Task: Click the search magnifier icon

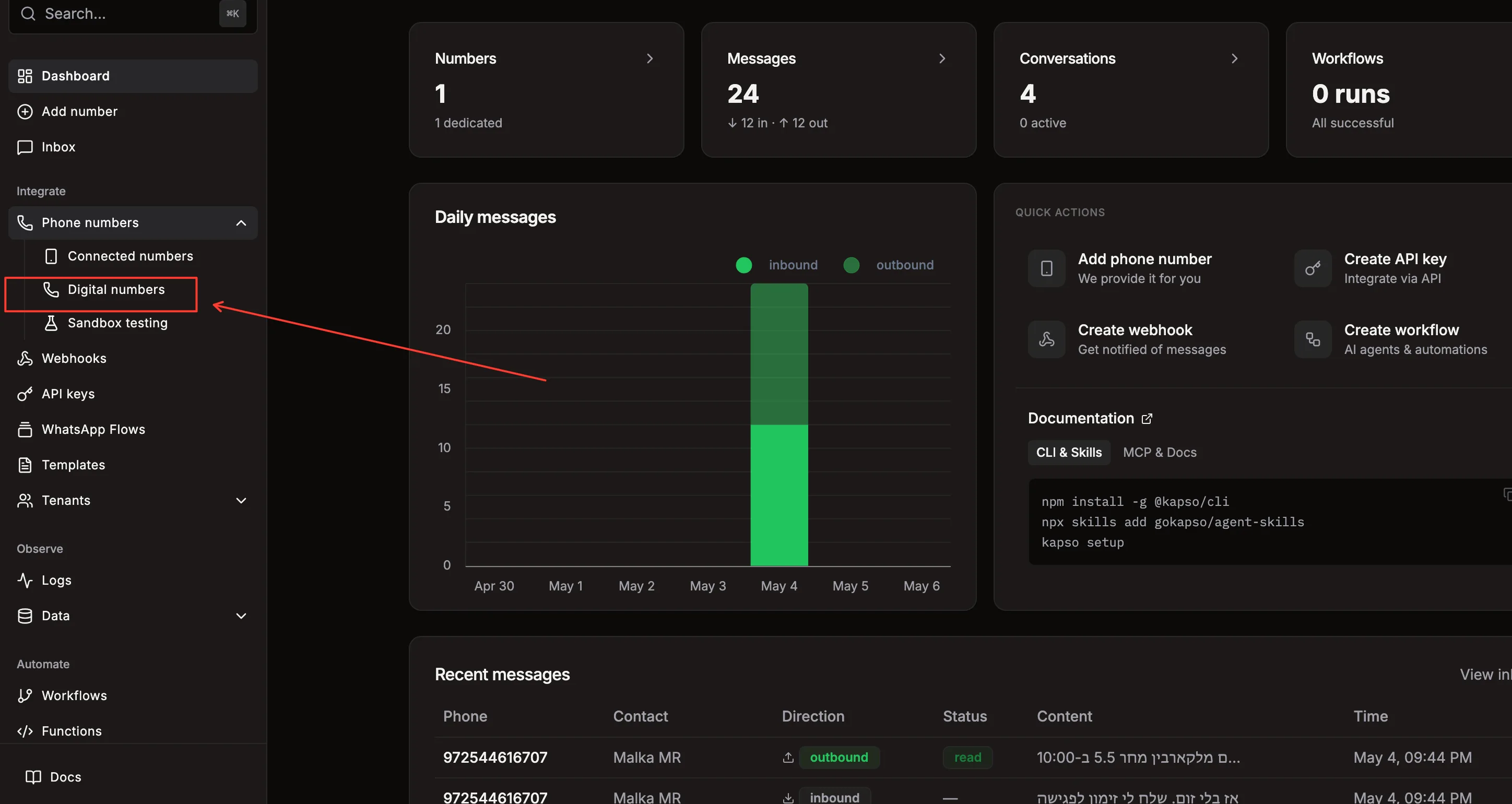Action: pos(28,14)
